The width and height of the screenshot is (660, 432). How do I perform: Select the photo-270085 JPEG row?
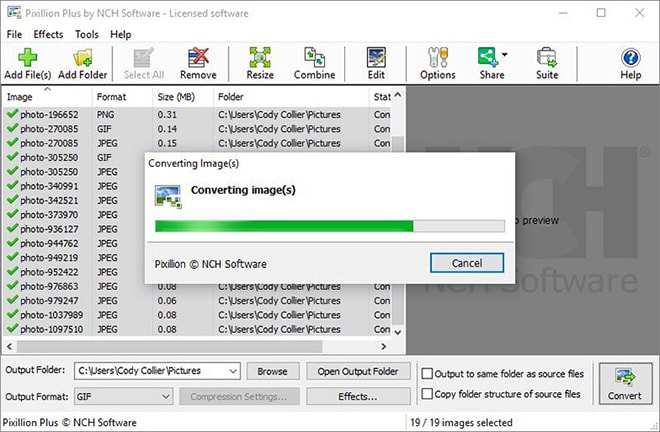pyautogui.click(x=197, y=143)
